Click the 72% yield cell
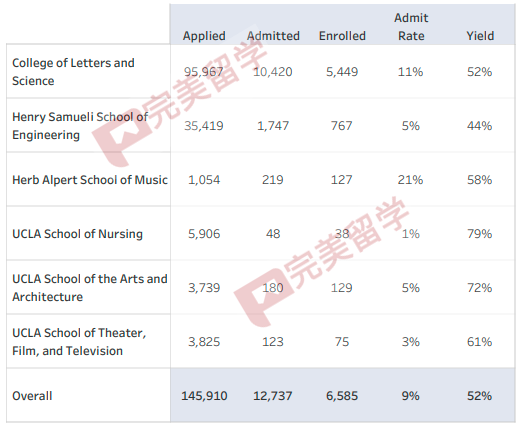The image size is (518, 428). pos(479,288)
